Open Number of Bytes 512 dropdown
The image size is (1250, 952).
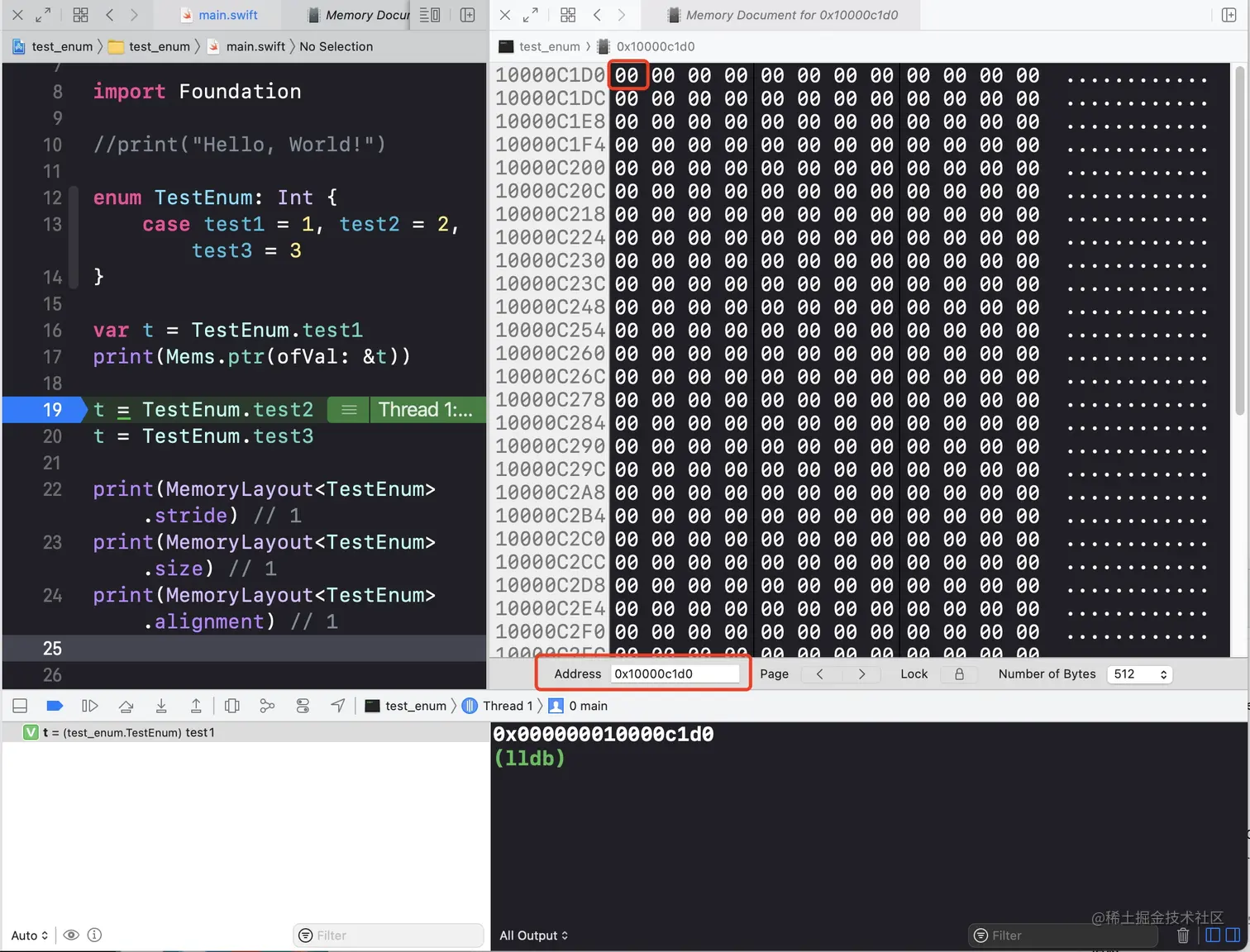1140,674
